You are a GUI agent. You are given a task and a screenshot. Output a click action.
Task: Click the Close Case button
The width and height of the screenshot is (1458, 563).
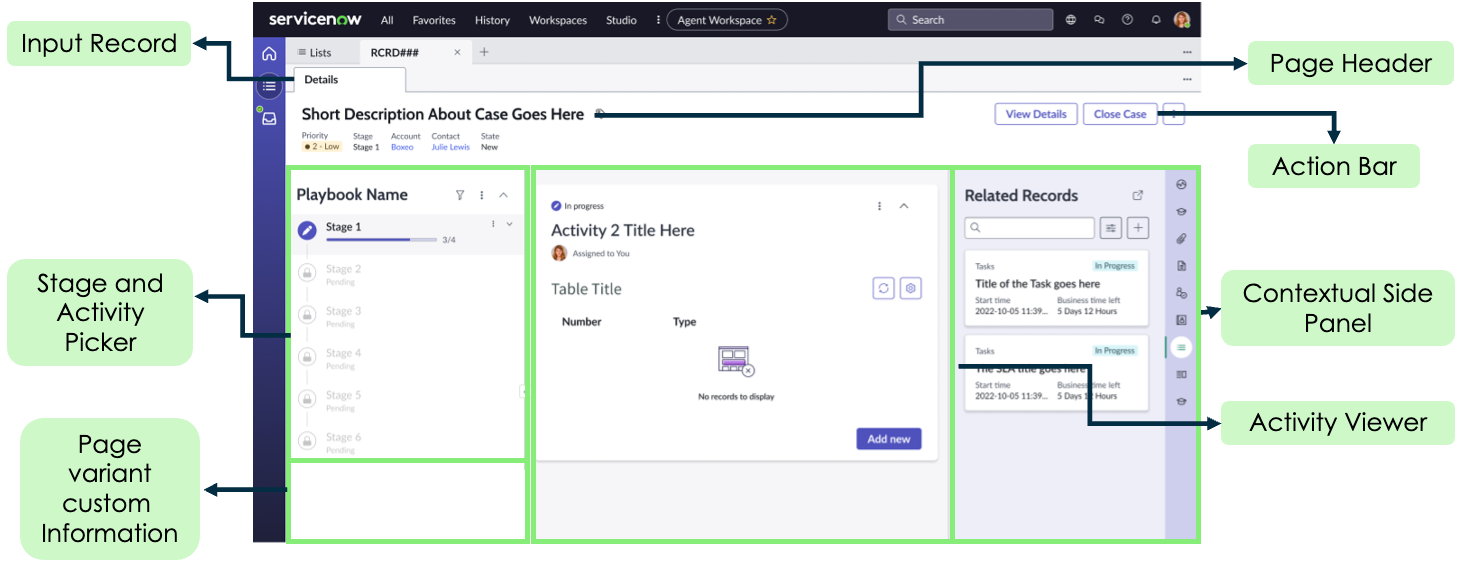(1120, 114)
